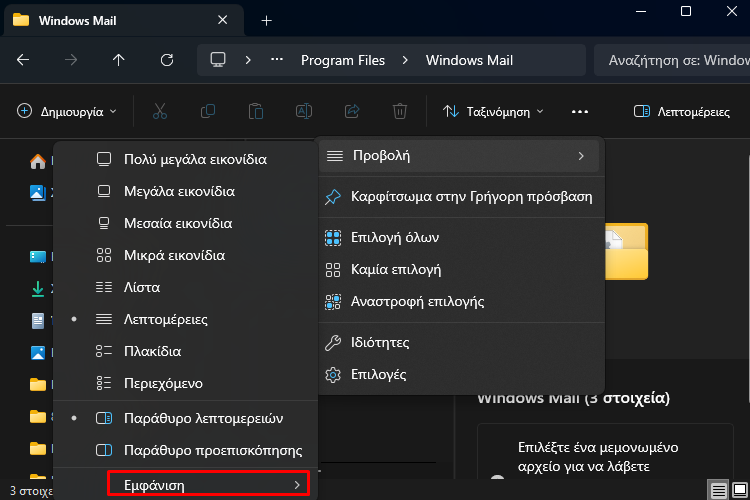Click the Rename icon in toolbar
This screenshot has width=750, height=500.
(304, 111)
